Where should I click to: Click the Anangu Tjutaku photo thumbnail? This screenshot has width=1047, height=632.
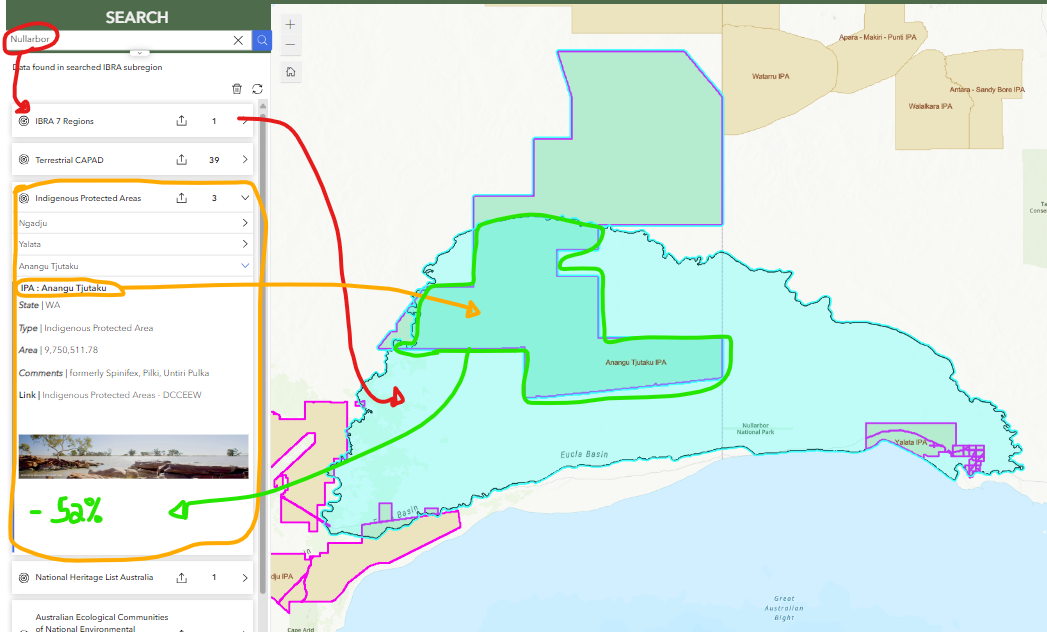pos(132,457)
